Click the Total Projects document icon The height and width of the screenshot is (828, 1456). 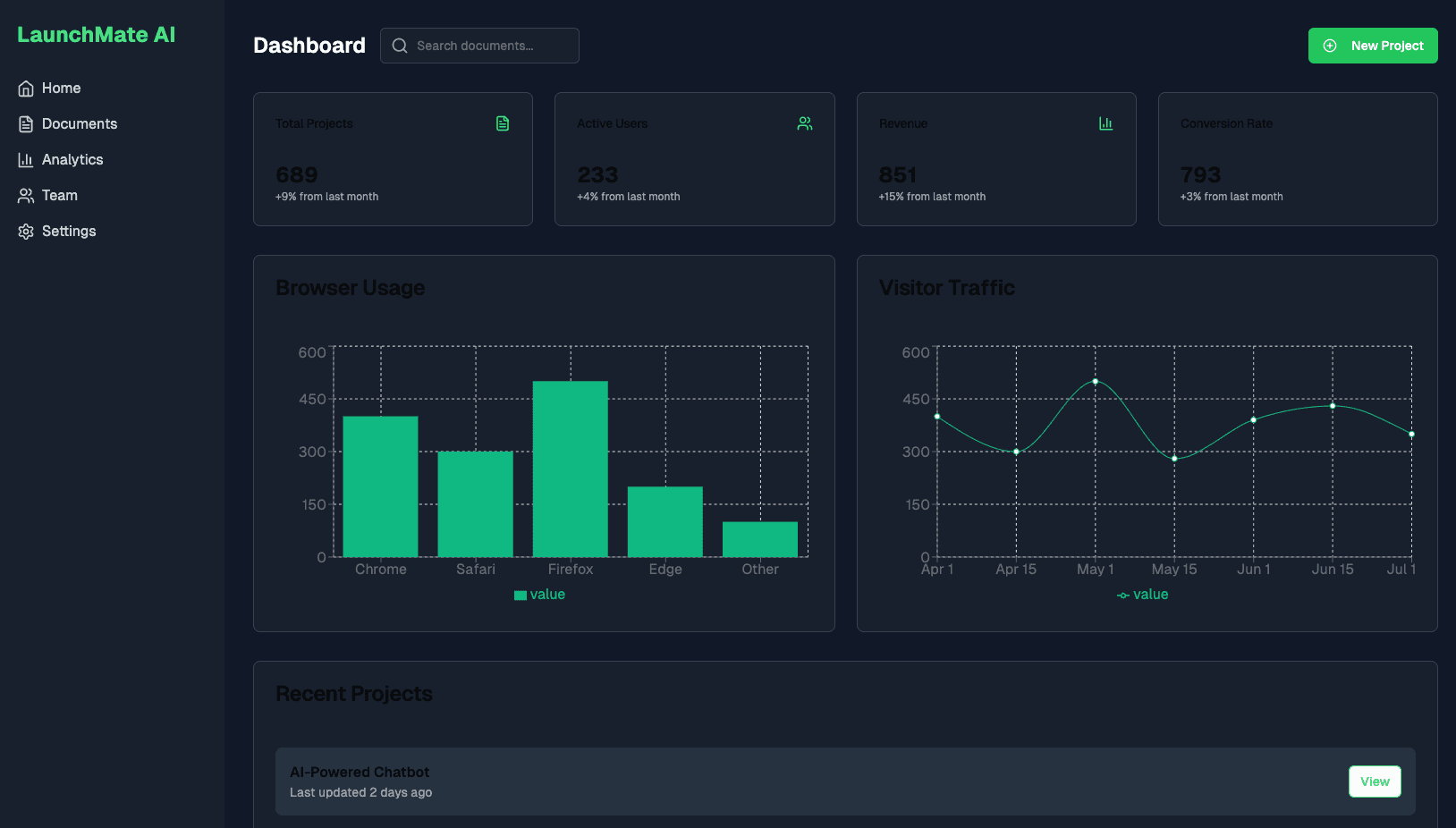click(503, 123)
